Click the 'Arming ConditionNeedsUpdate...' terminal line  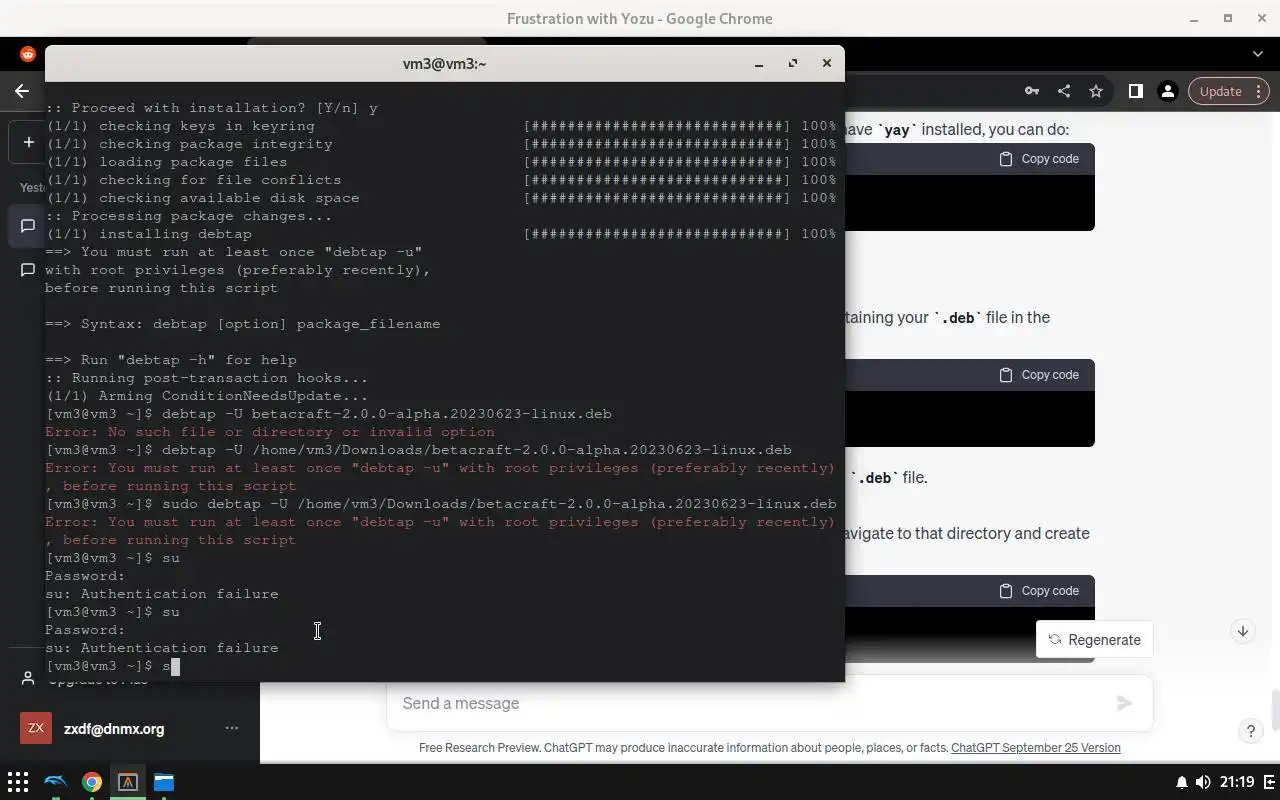point(207,396)
